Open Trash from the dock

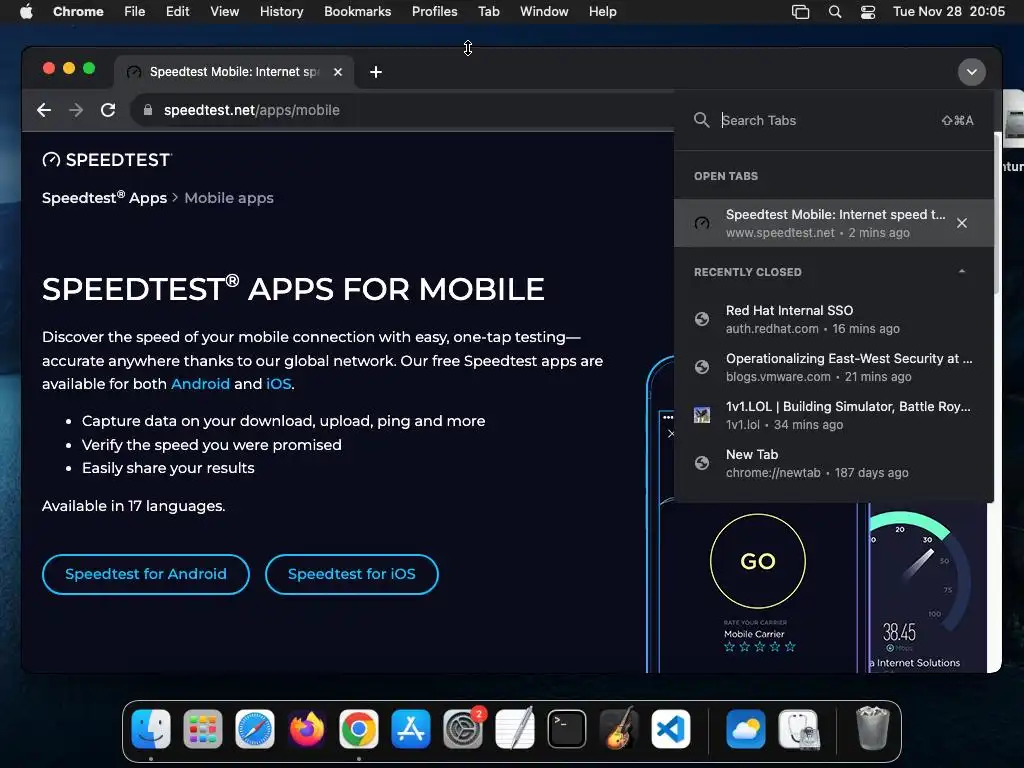click(872, 729)
